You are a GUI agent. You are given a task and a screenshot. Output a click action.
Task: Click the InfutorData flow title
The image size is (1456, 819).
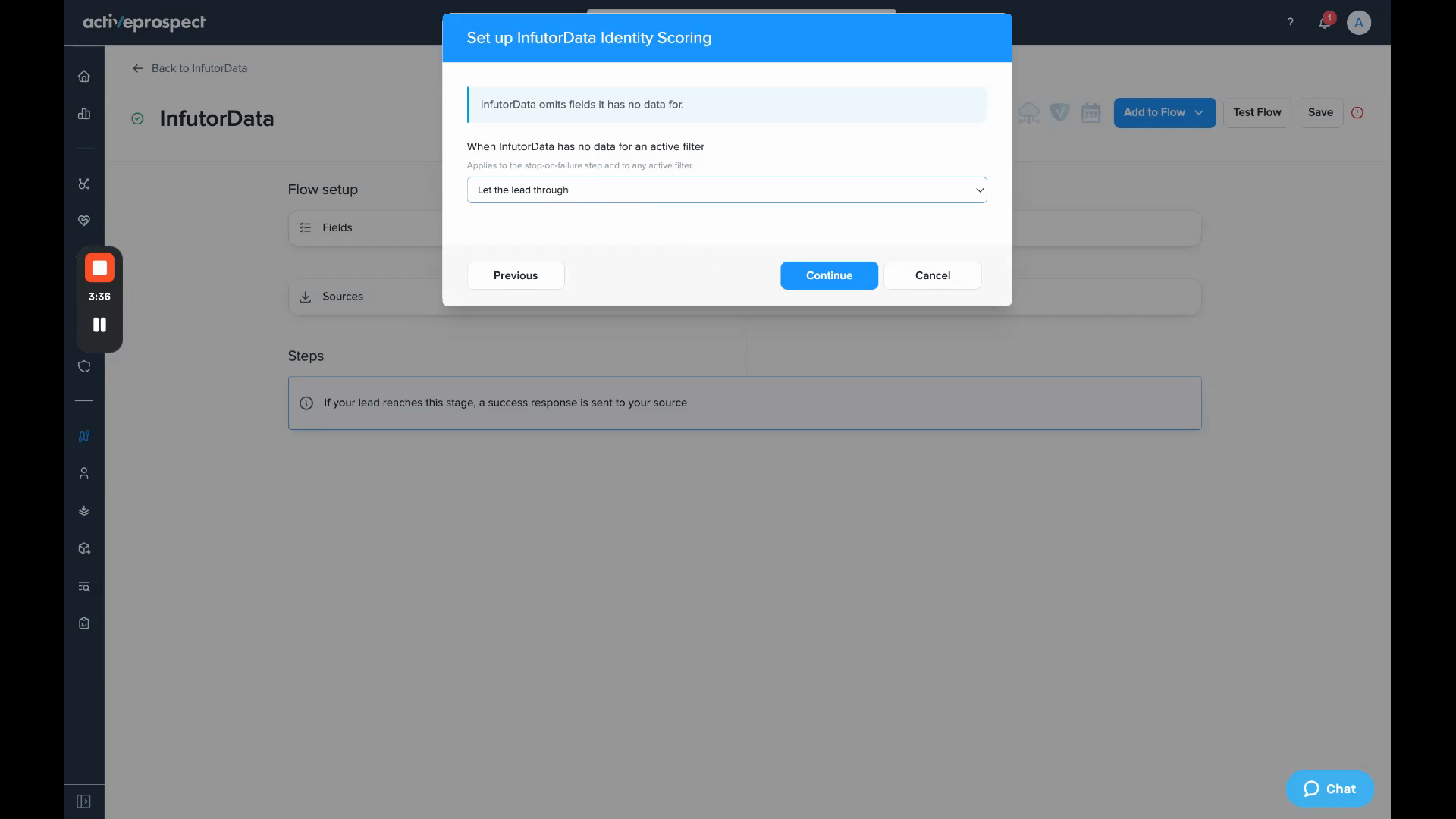[x=217, y=118]
